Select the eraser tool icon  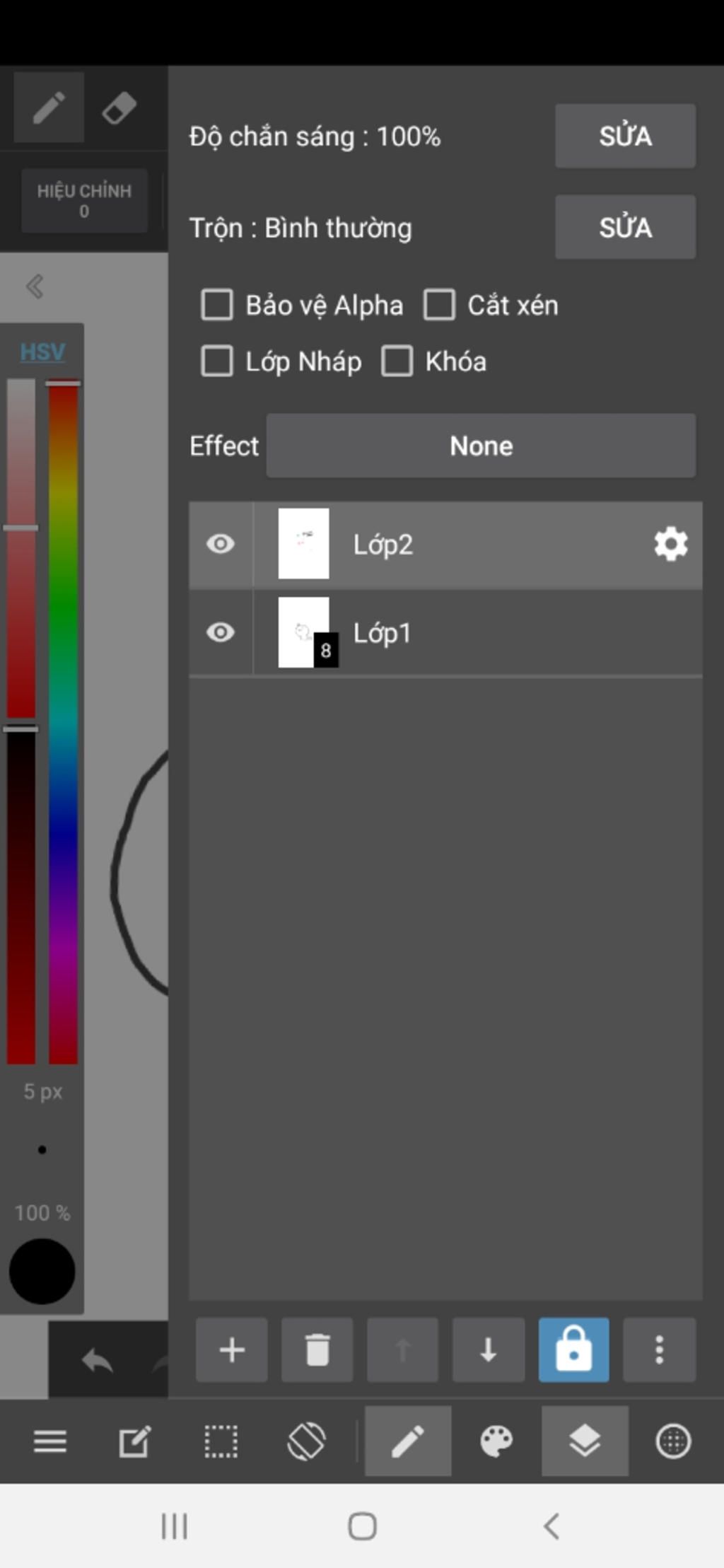point(119,108)
